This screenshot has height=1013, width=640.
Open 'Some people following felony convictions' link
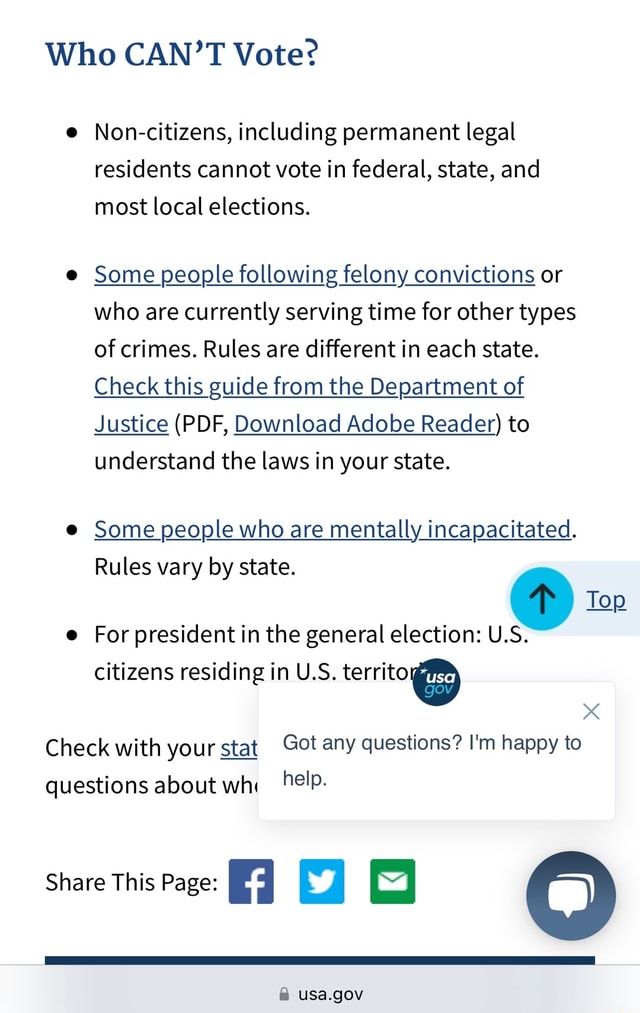(x=313, y=274)
